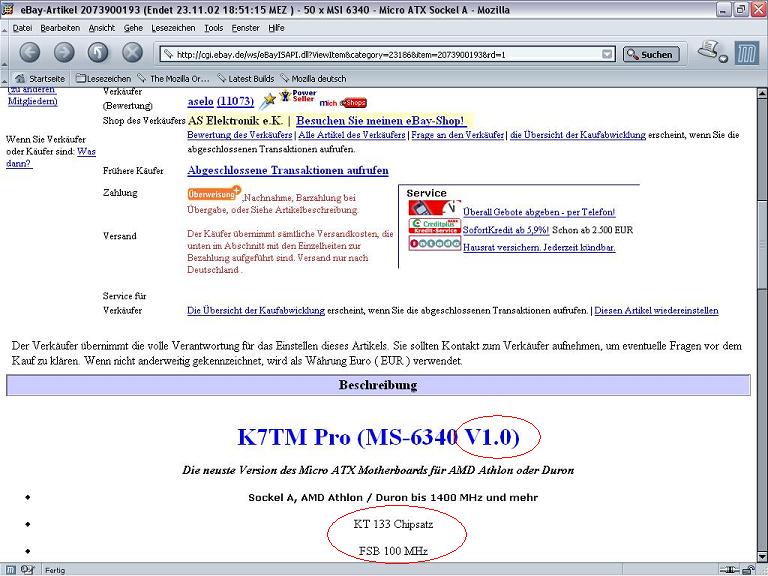Open Diesen Artikel wiedereinstellen link
This screenshot has width=768, height=576.
click(656, 311)
